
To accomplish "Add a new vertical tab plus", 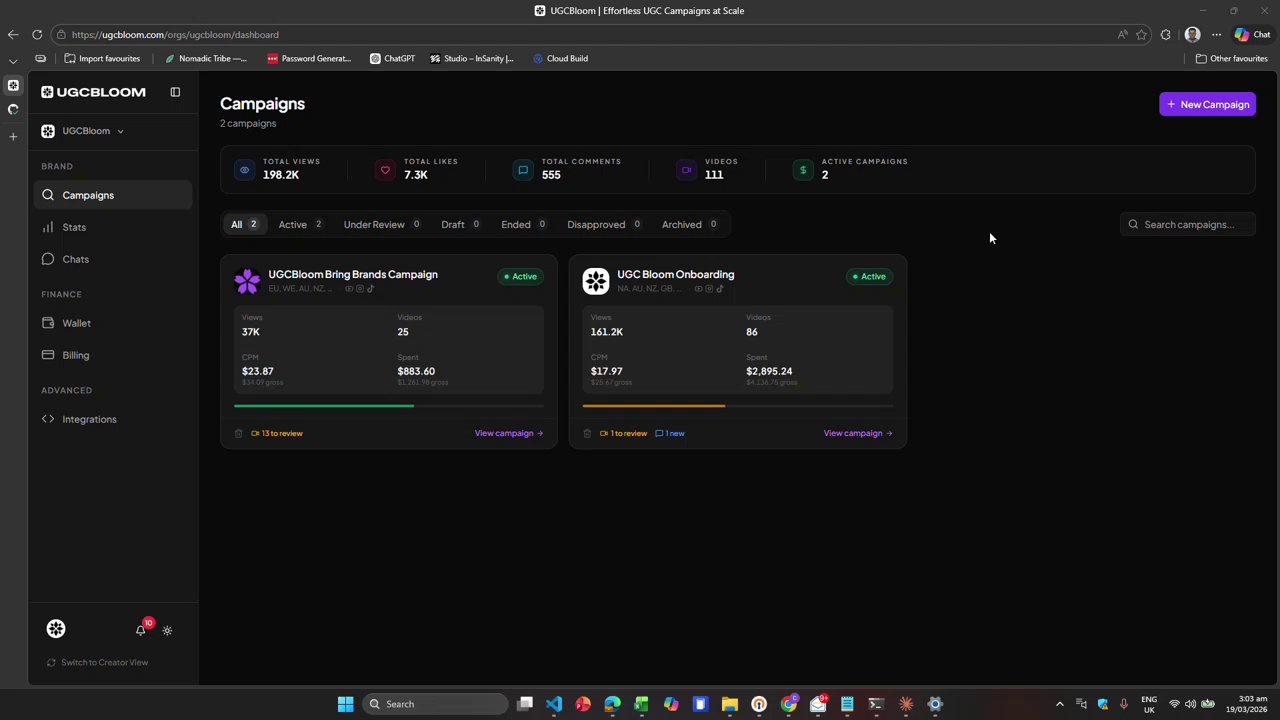I will click(13, 136).
